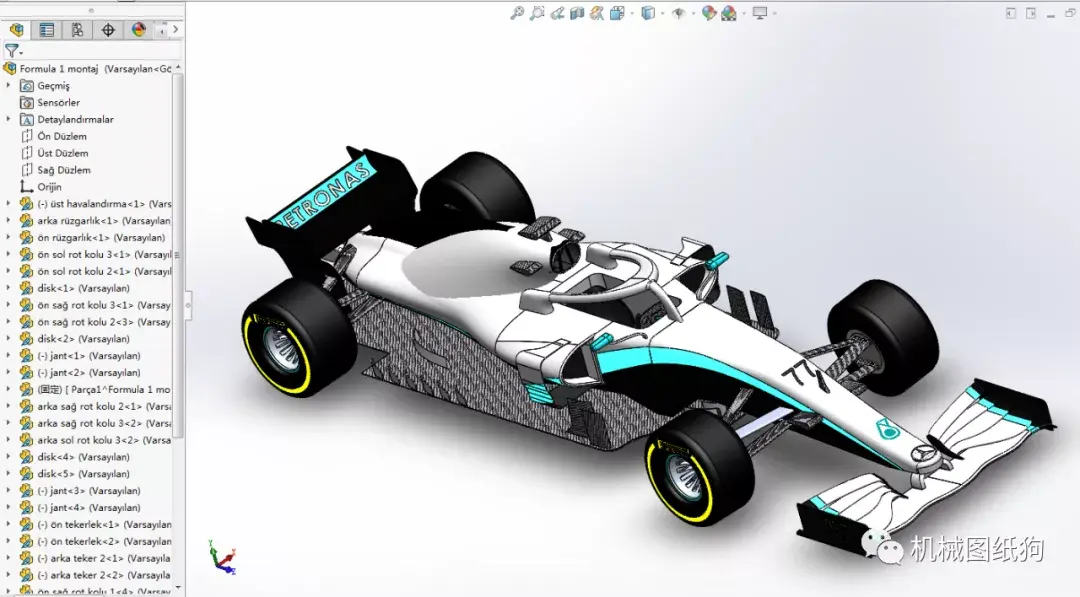The width and height of the screenshot is (1080, 597).
Task: Select the Sağ Düzlem plane
Action: [x=55, y=170]
